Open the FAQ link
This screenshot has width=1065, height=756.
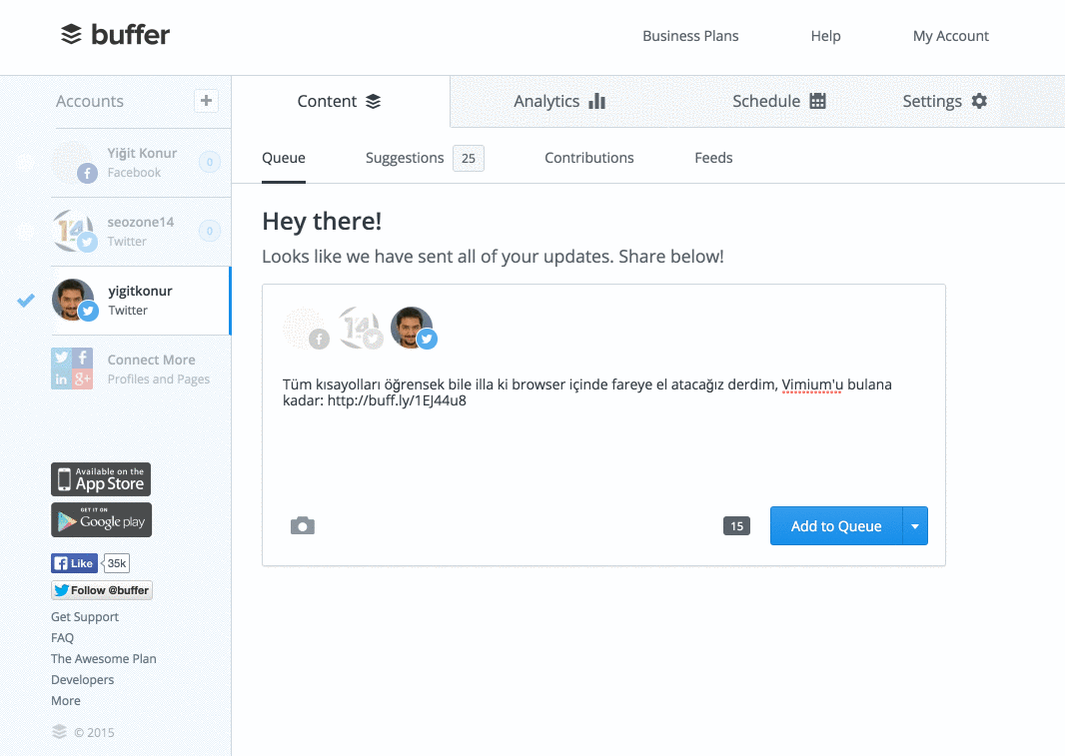[62, 638]
